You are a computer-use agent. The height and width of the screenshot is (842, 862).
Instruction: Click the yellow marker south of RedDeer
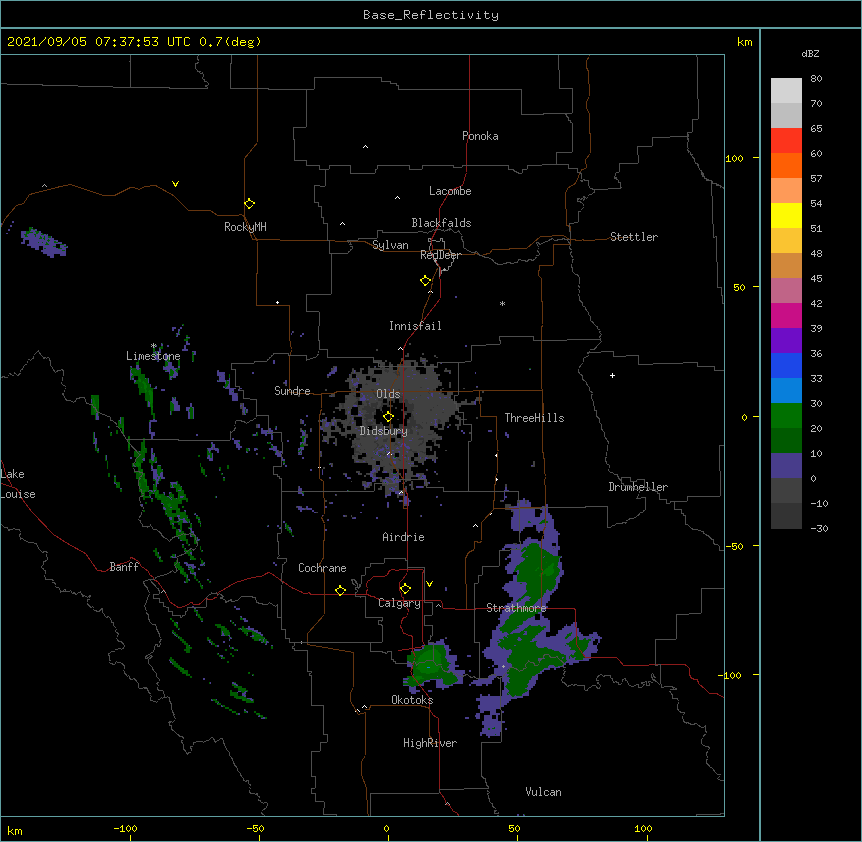[425, 281]
